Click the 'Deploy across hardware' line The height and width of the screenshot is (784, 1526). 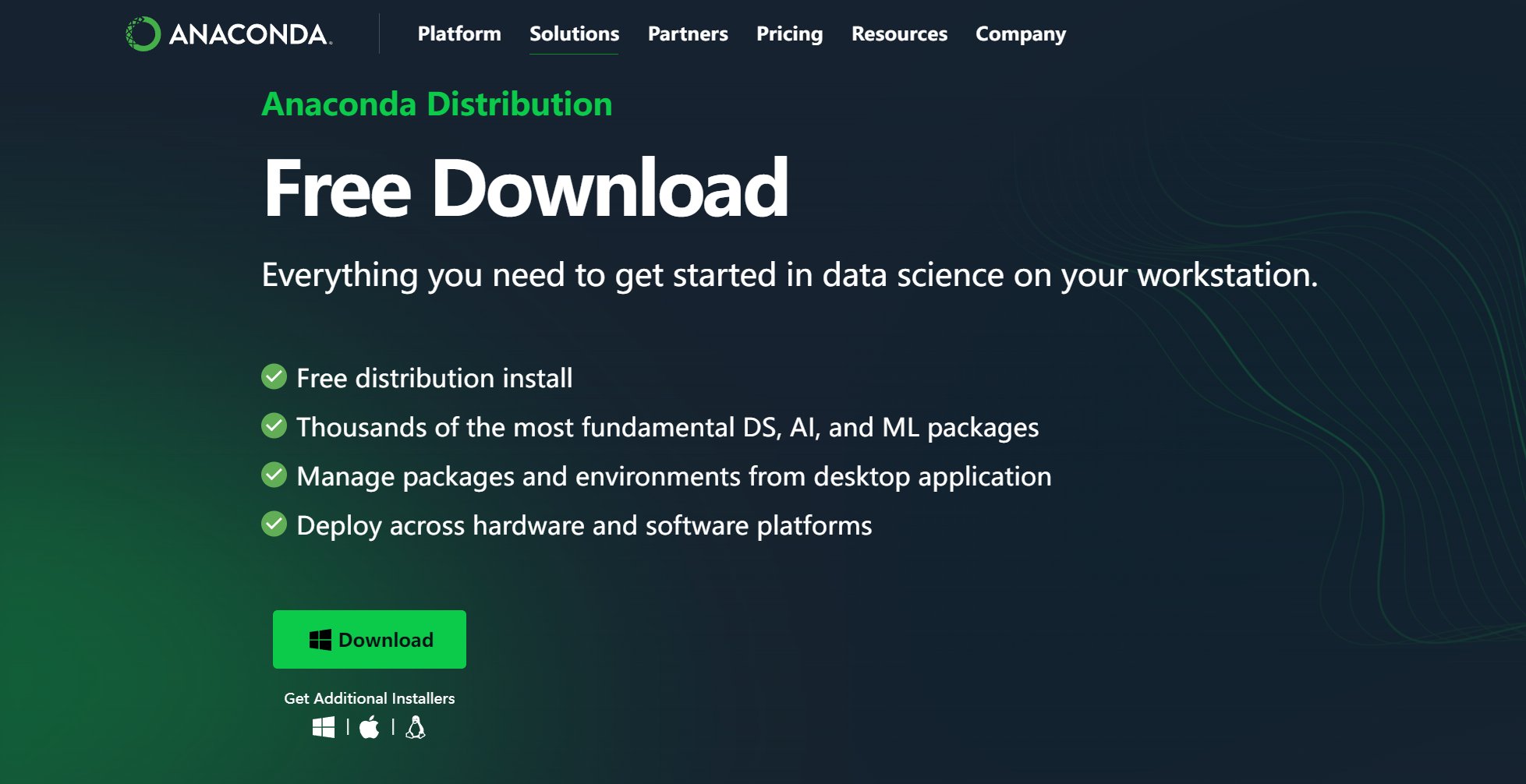click(584, 525)
